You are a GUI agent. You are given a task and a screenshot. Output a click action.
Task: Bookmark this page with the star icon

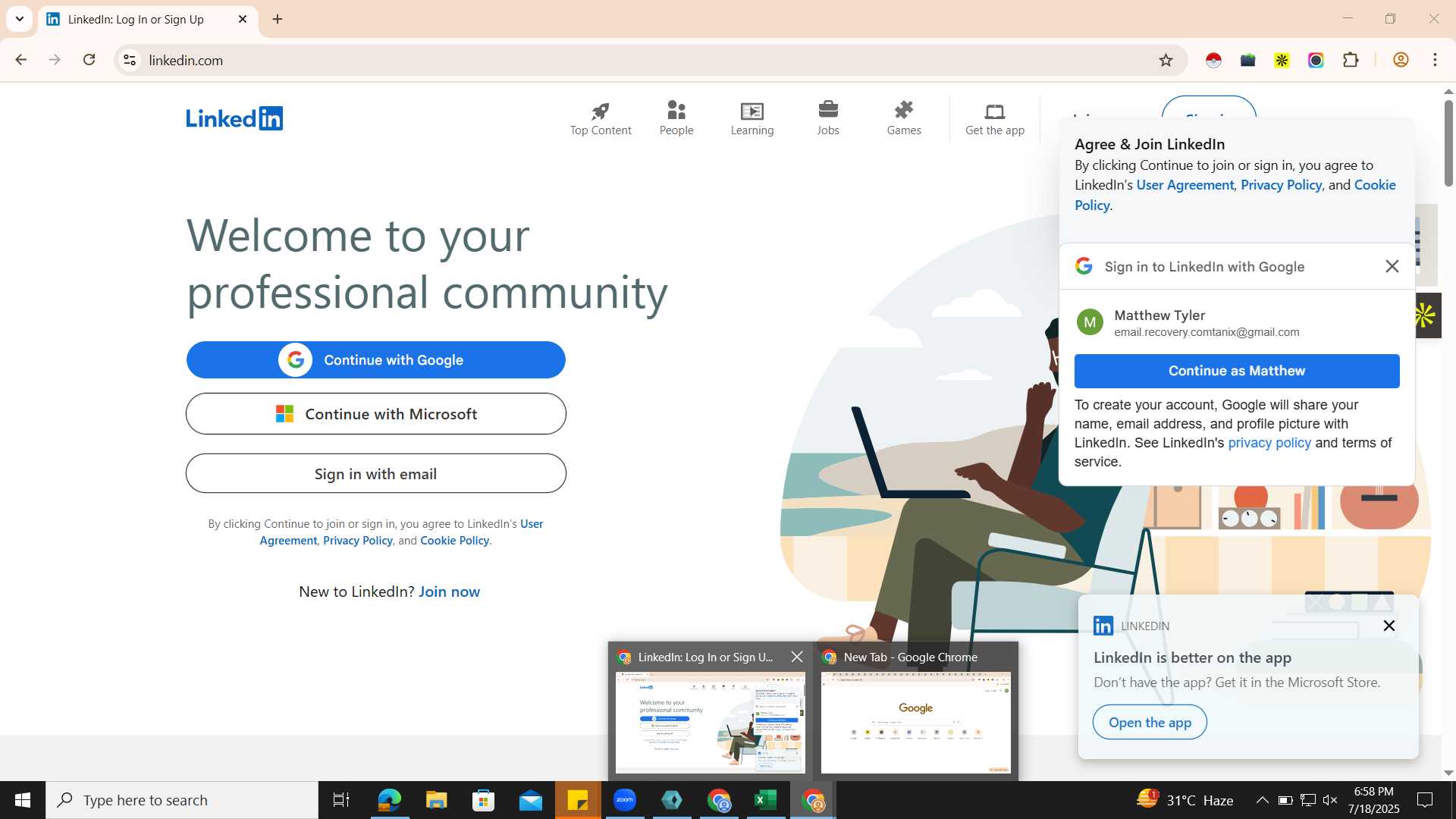[1166, 60]
